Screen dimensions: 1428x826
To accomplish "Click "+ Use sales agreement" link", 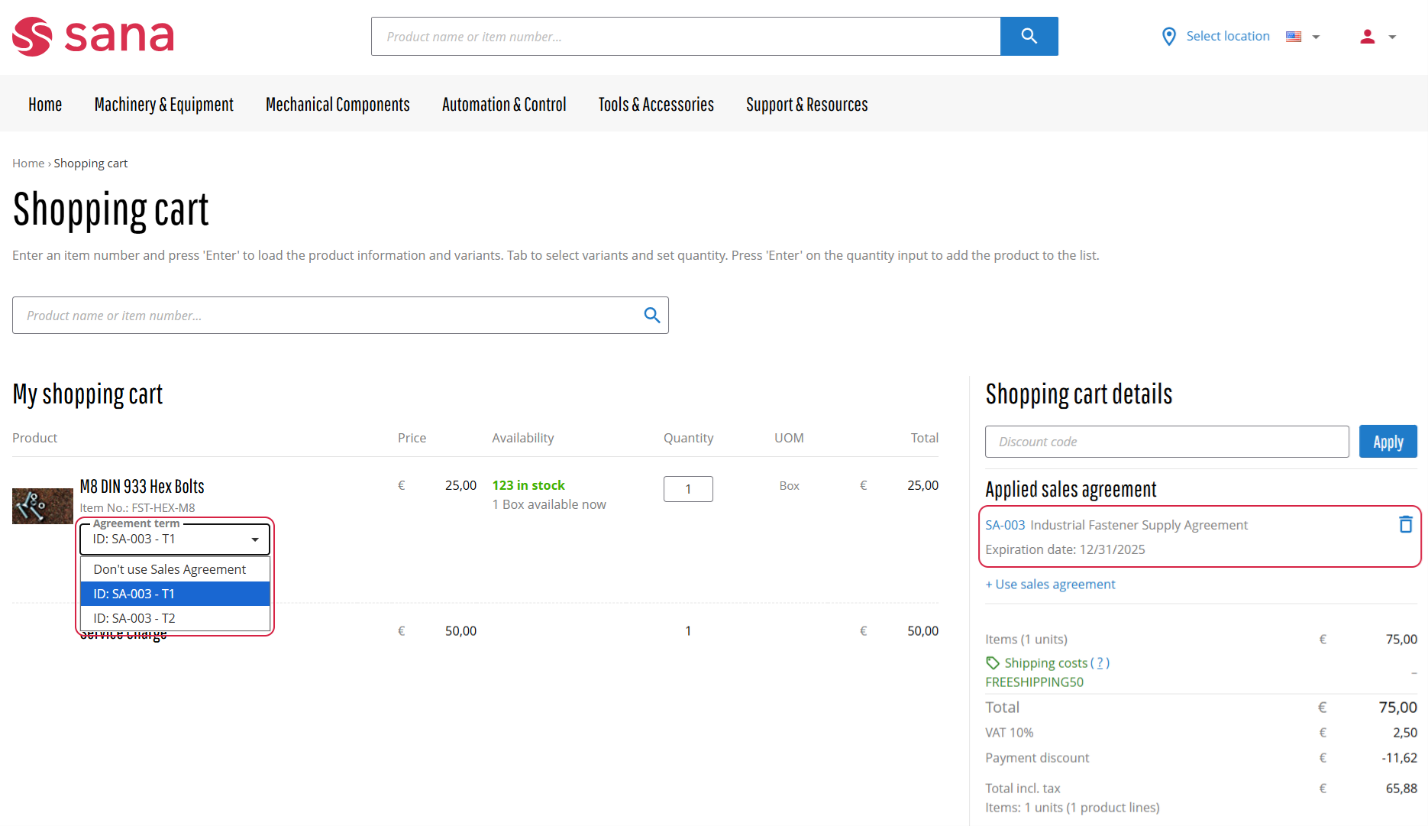I will (x=1050, y=584).
